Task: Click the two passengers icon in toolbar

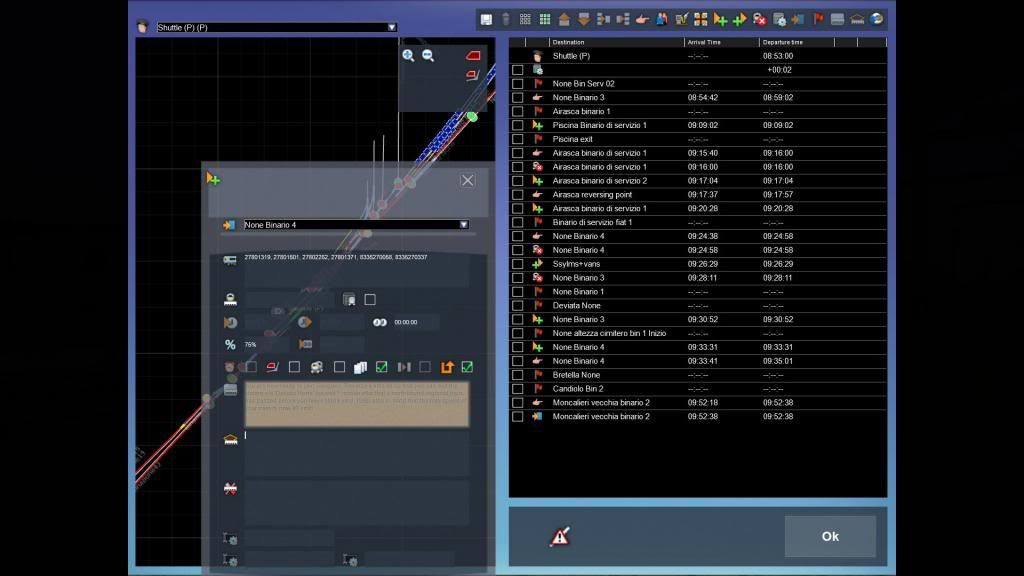Action: coord(662,20)
